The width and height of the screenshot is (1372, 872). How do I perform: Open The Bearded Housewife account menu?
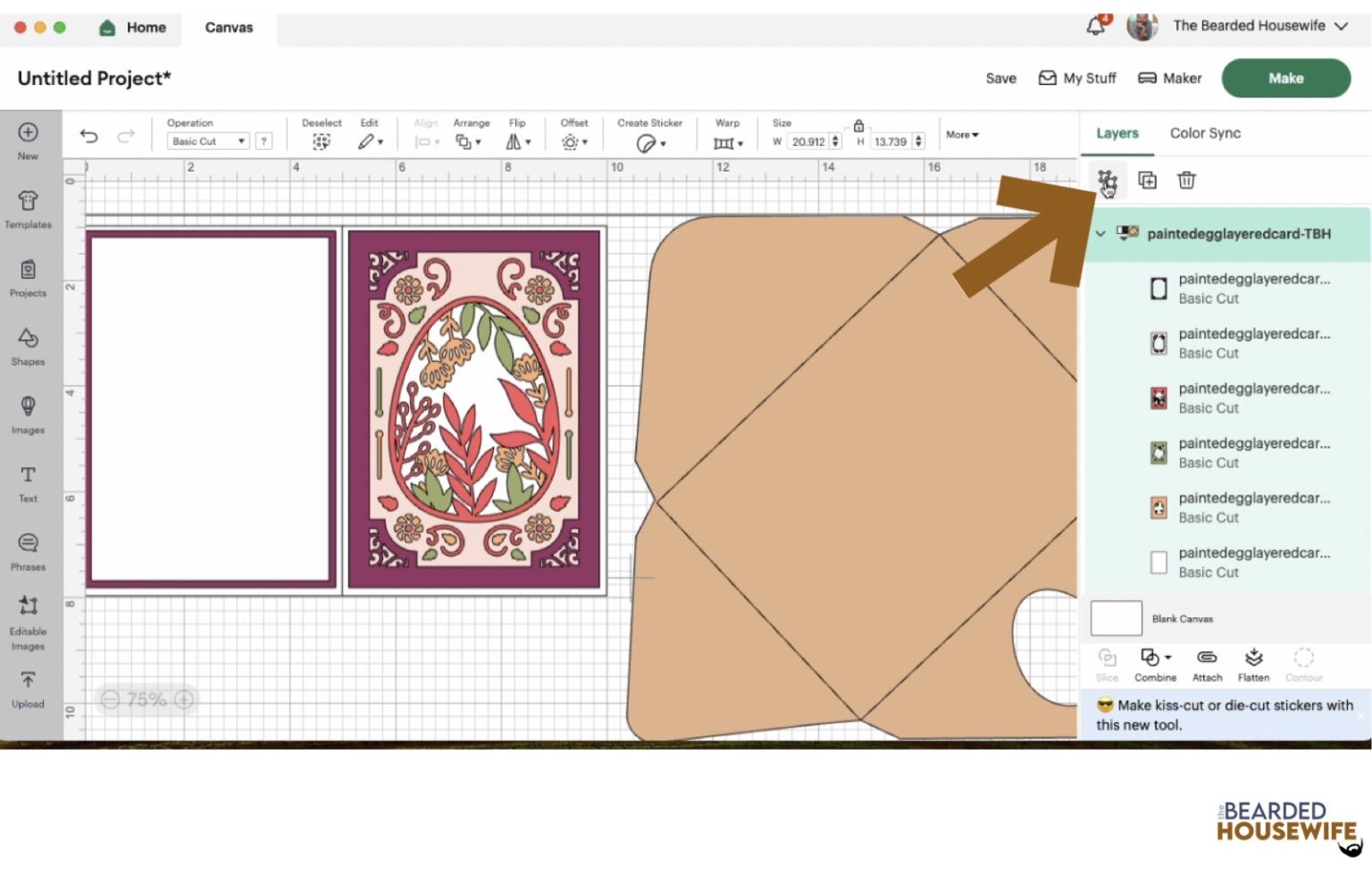[1249, 26]
